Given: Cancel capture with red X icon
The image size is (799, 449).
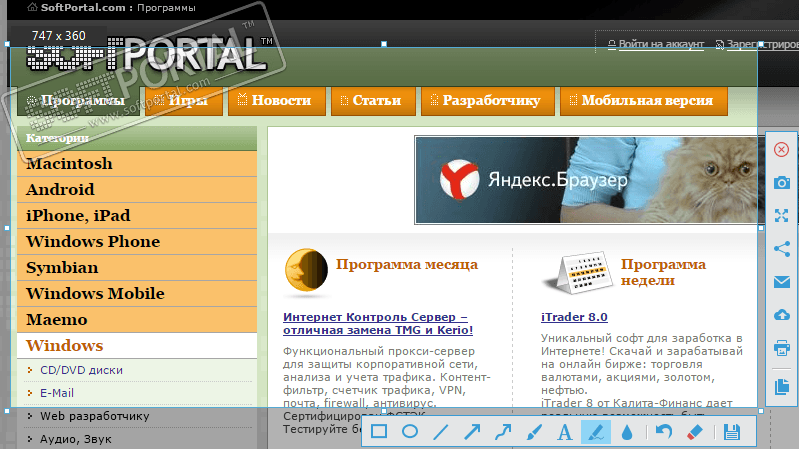Looking at the screenshot, I should tap(781, 149).
